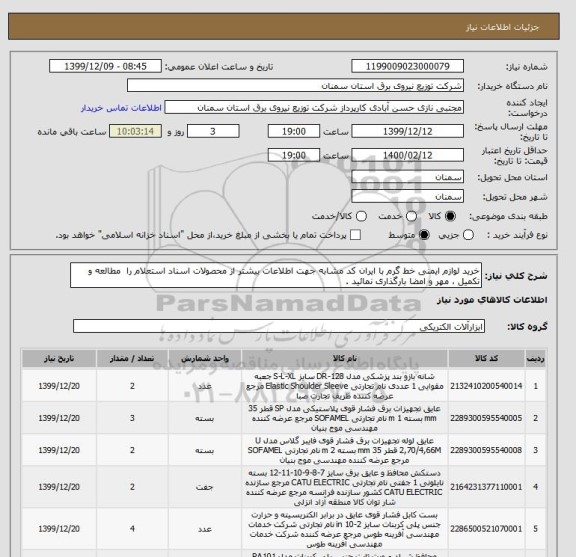Click the کد کالا column header

(486, 358)
